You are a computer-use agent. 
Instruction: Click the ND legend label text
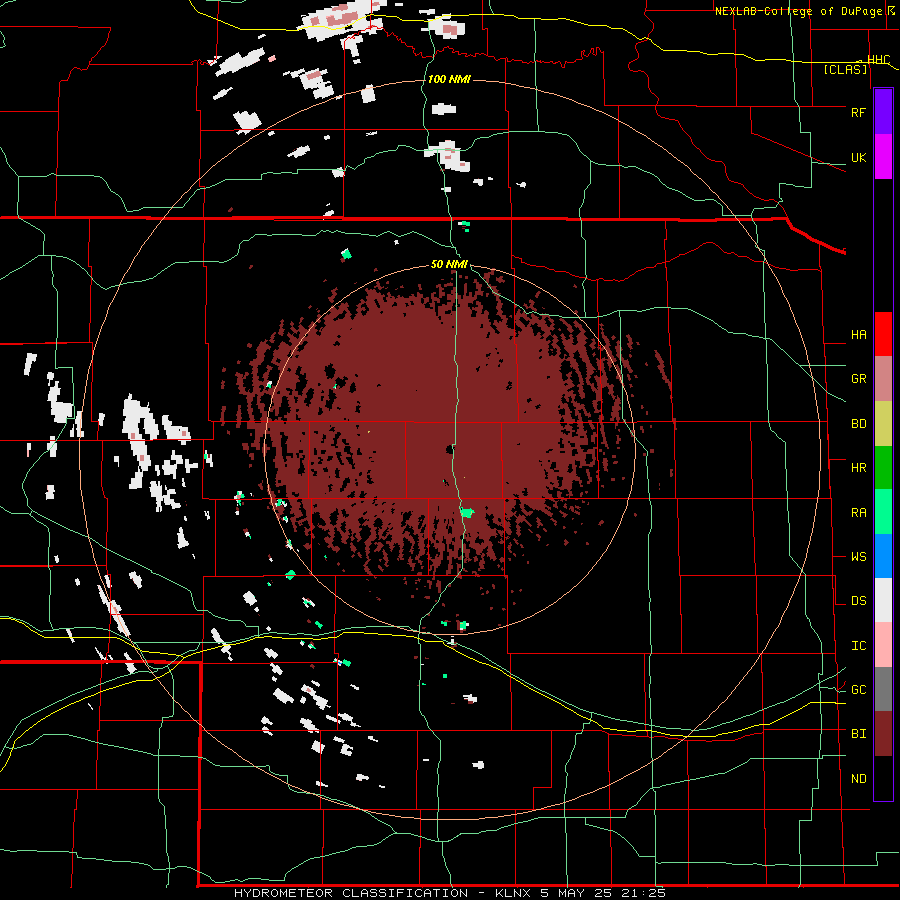click(x=858, y=778)
